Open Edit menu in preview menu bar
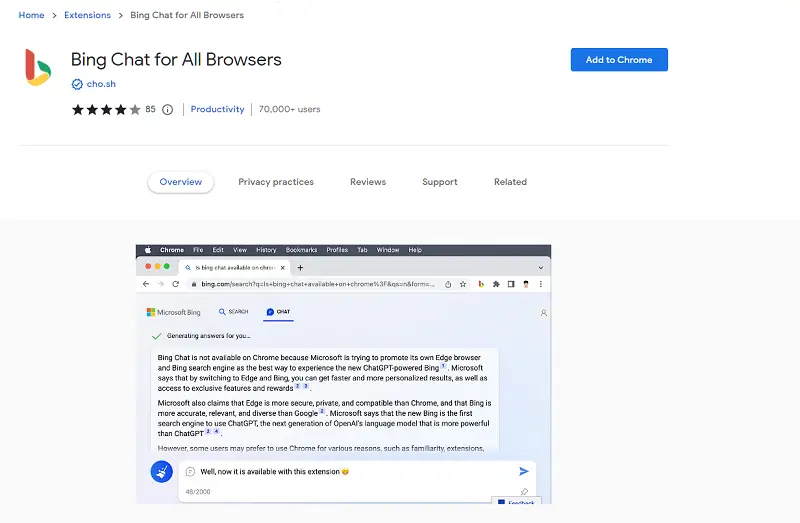 tap(218, 250)
